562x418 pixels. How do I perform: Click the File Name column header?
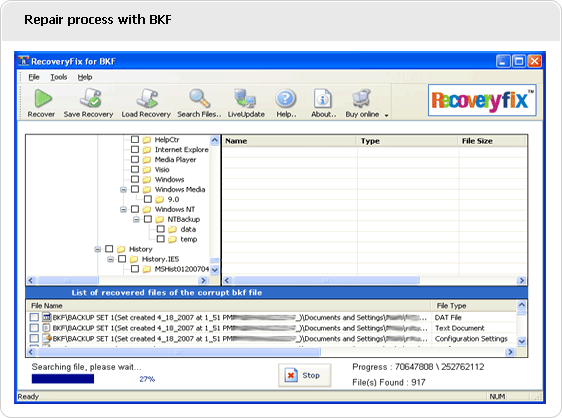tap(229, 306)
